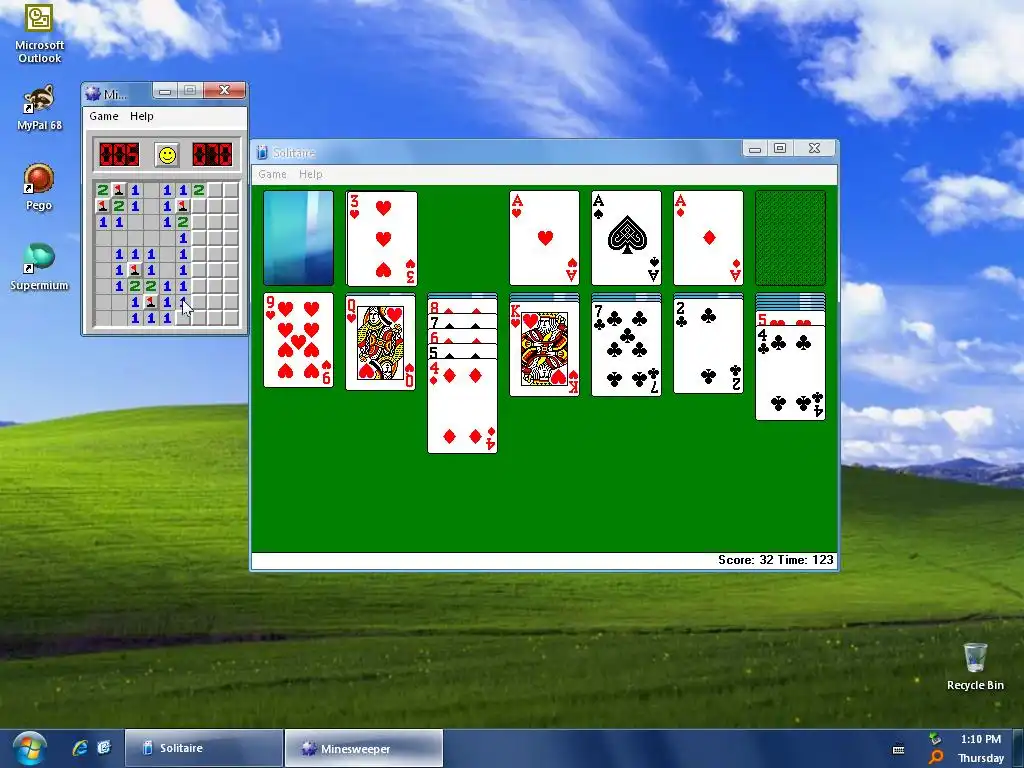This screenshot has height=768, width=1024.
Task: Click the green 2 in Minesweeper's top-left corner
Action: [x=103, y=190]
